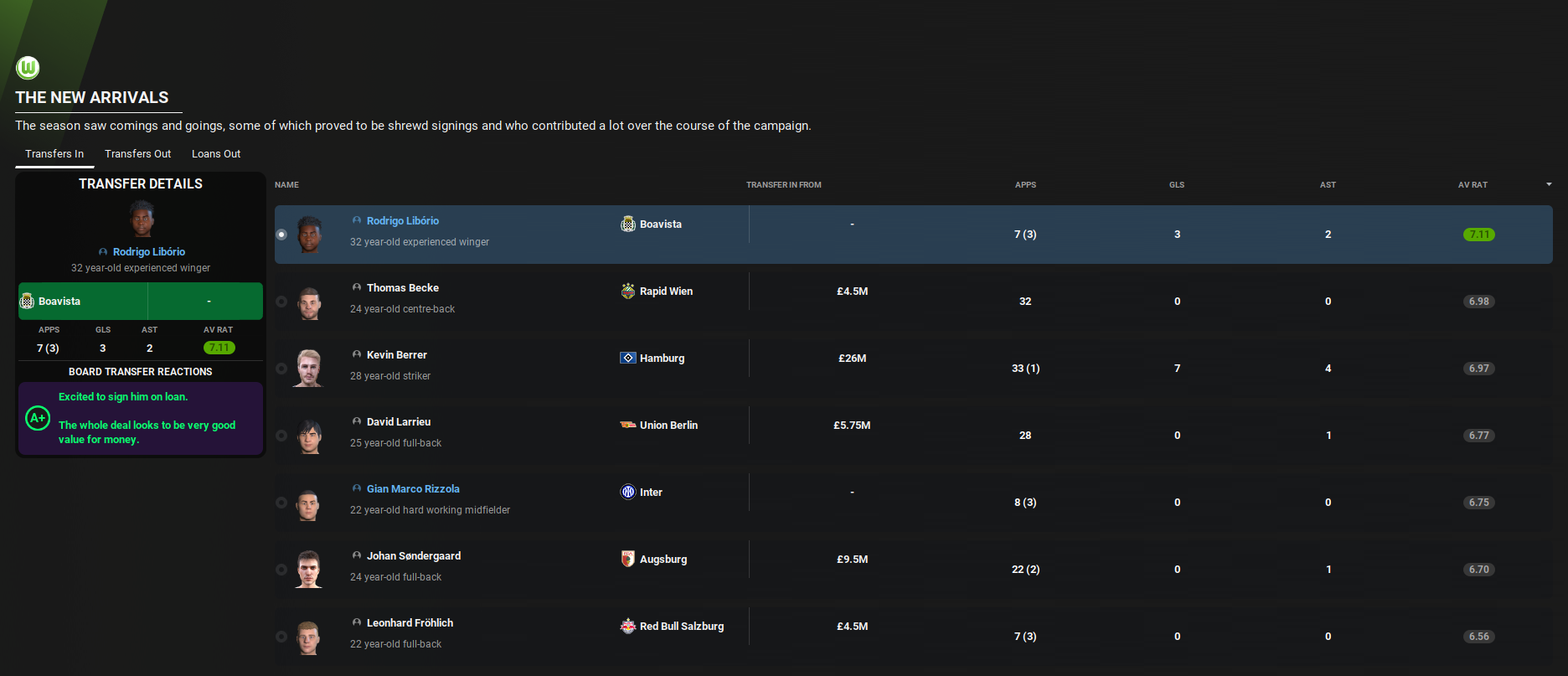Click David Larrieu's player face thumbnail

[x=309, y=436]
